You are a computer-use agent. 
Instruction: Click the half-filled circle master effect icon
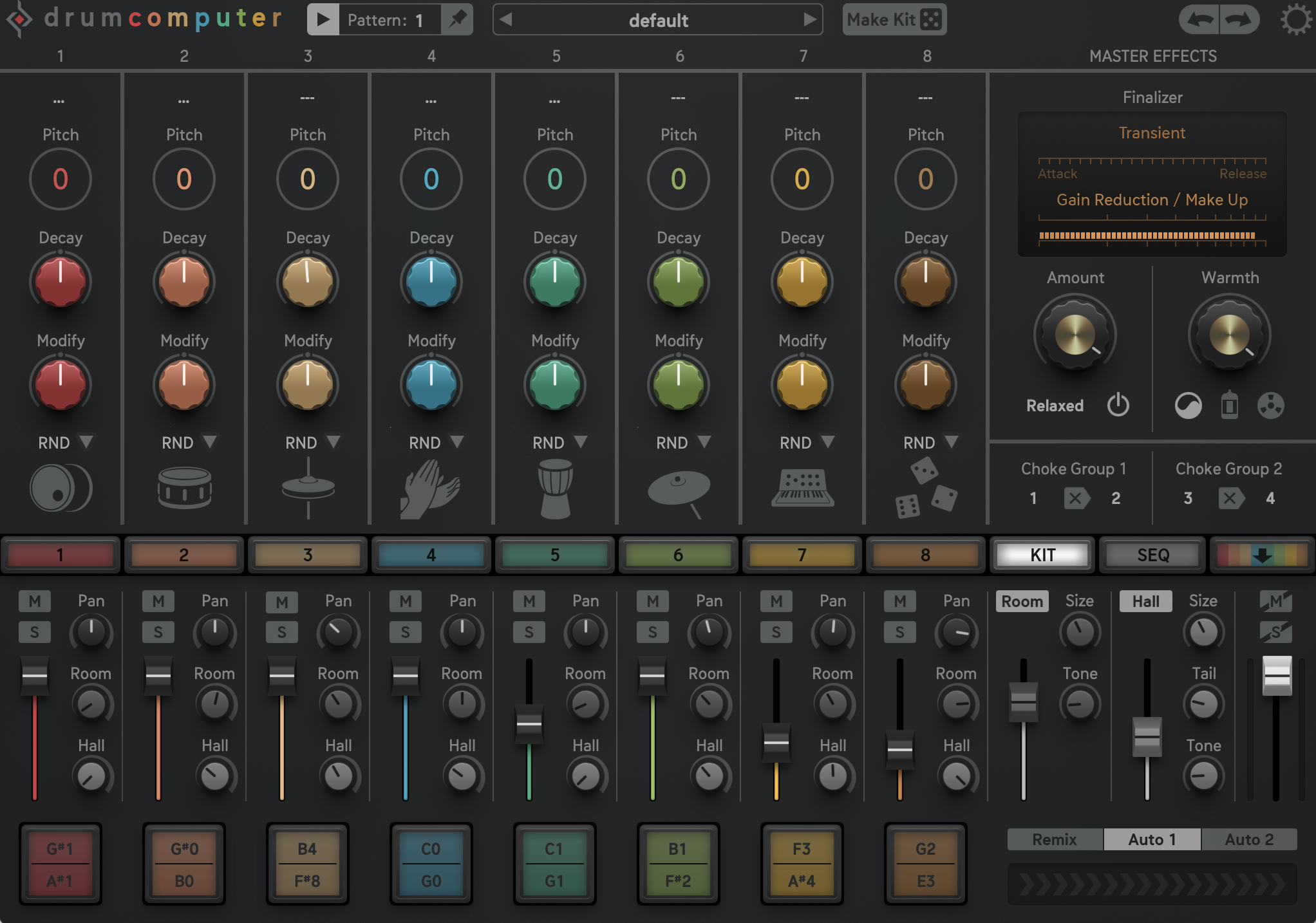click(x=1189, y=406)
